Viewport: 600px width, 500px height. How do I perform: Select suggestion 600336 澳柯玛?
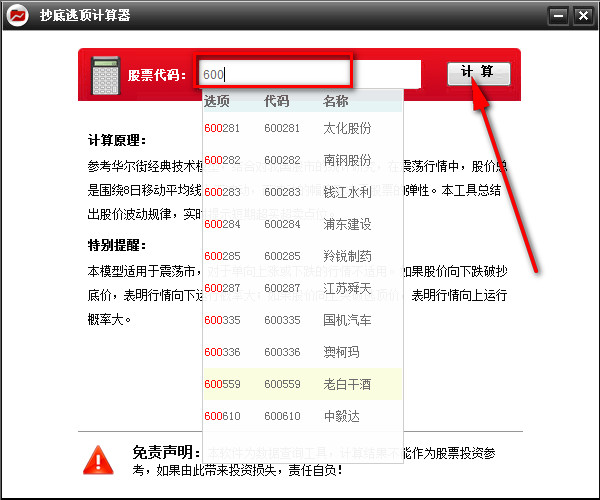(x=303, y=352)
